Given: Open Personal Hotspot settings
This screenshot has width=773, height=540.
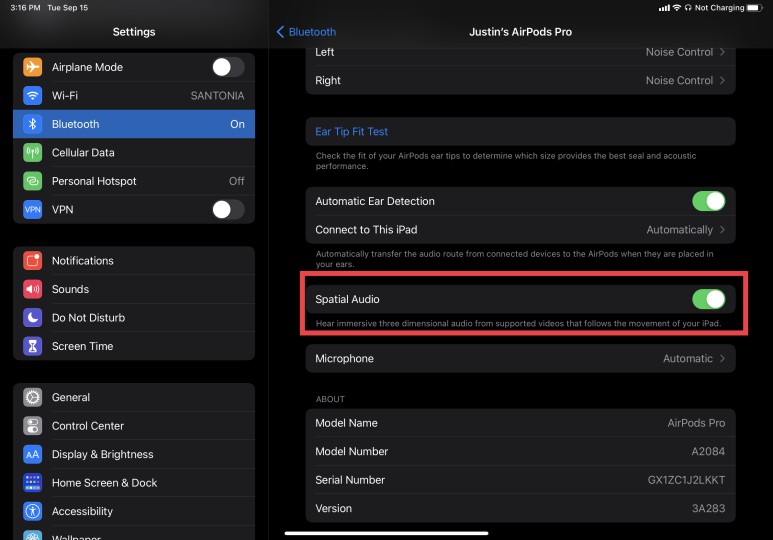Looking at the screenshot, I should tap(134, 181).
